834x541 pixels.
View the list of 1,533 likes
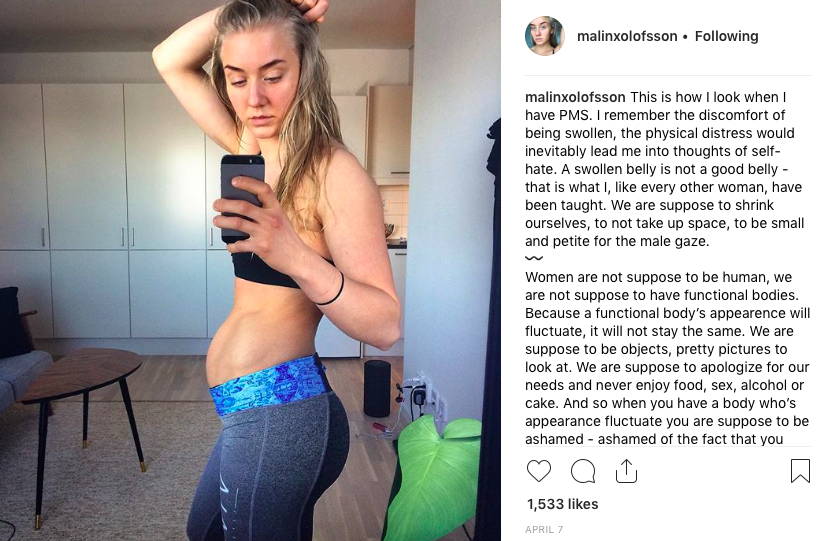point(562,504)
